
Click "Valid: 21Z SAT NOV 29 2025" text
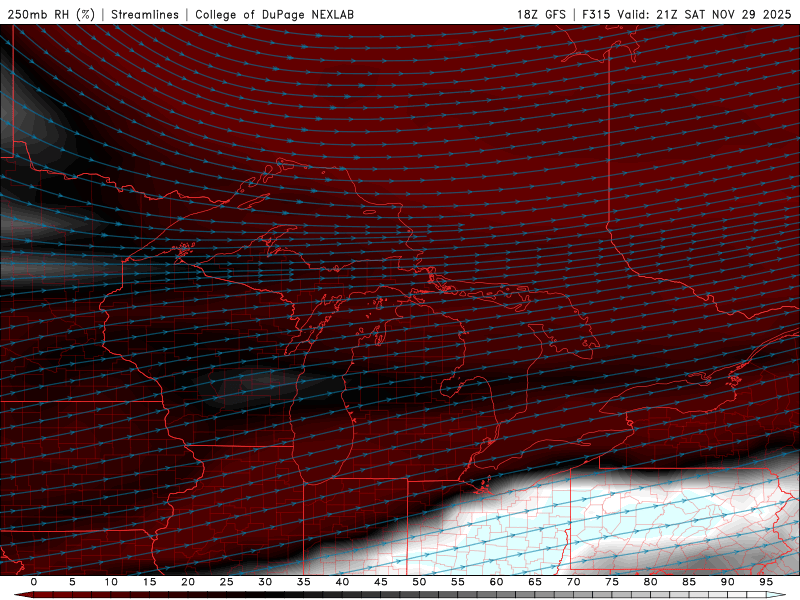click(704, 14)
